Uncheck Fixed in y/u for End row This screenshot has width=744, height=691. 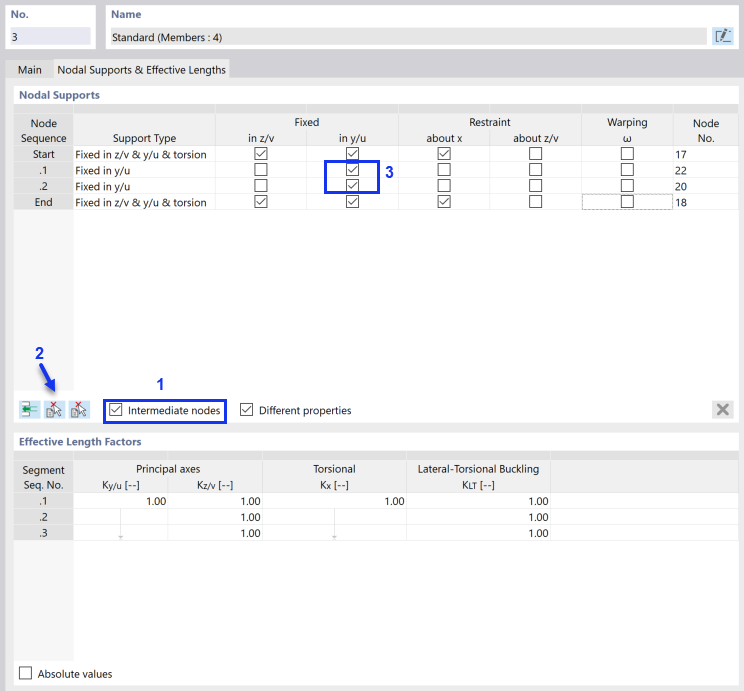(352, 202)
